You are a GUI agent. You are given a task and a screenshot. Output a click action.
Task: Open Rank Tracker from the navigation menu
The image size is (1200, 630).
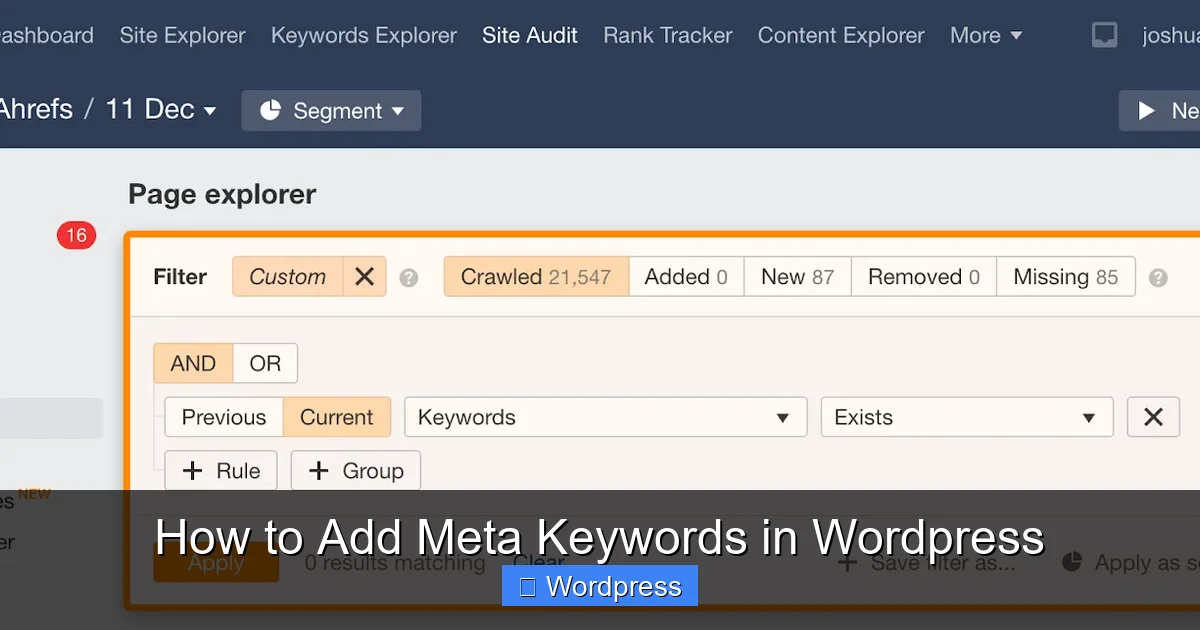(x=667, y=35)
